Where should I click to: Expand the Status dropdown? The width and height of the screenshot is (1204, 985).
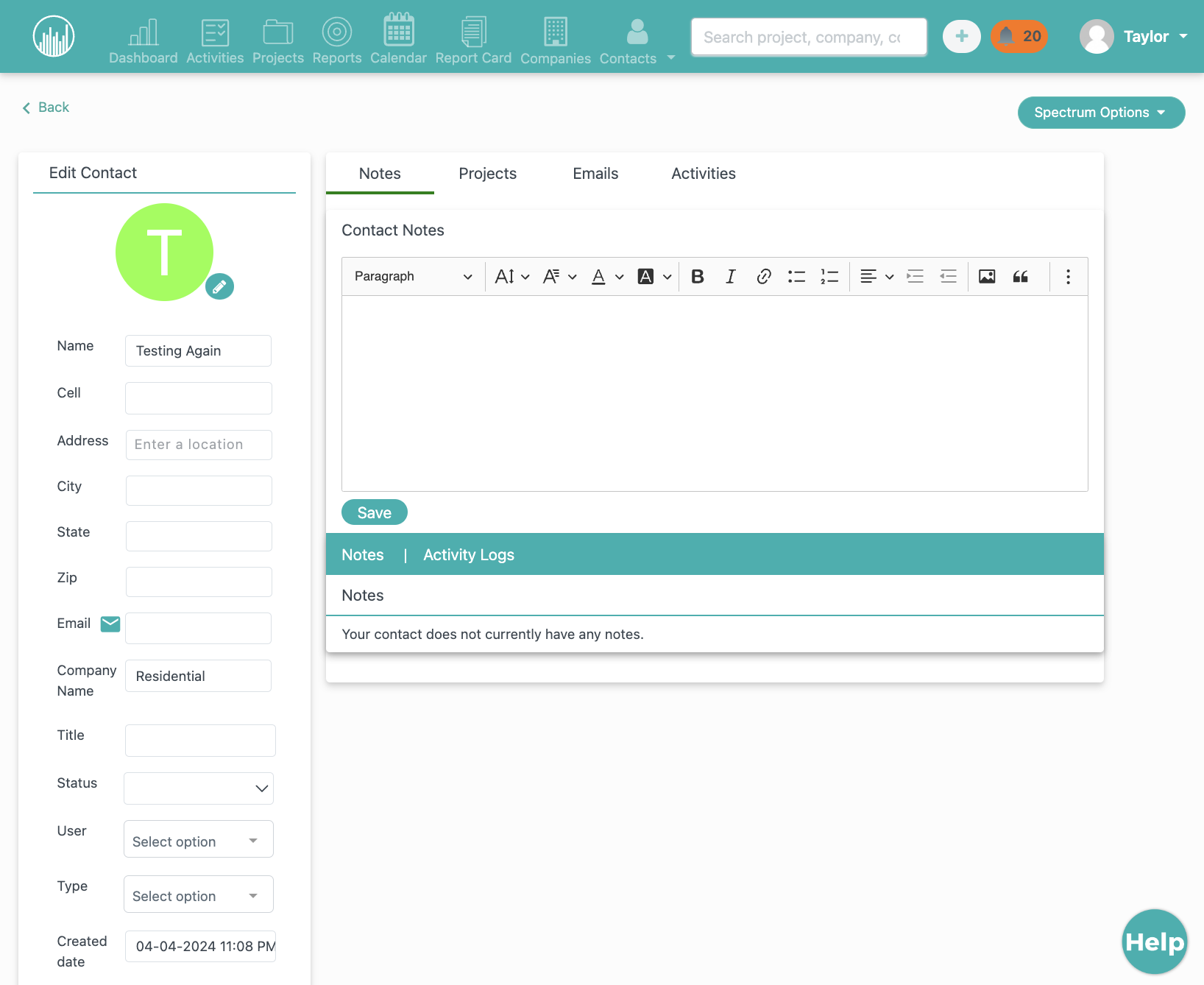(199, 788)
